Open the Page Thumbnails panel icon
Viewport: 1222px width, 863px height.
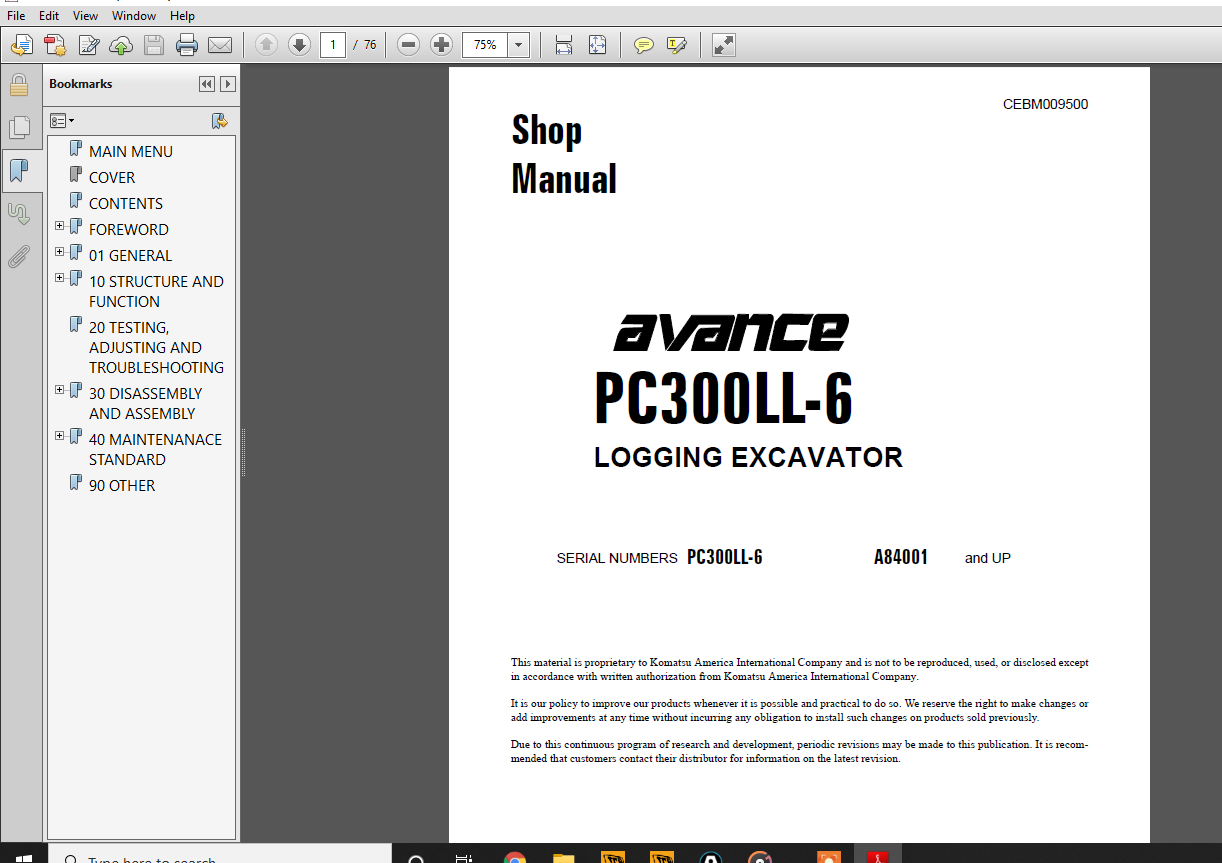coord(18,127)
